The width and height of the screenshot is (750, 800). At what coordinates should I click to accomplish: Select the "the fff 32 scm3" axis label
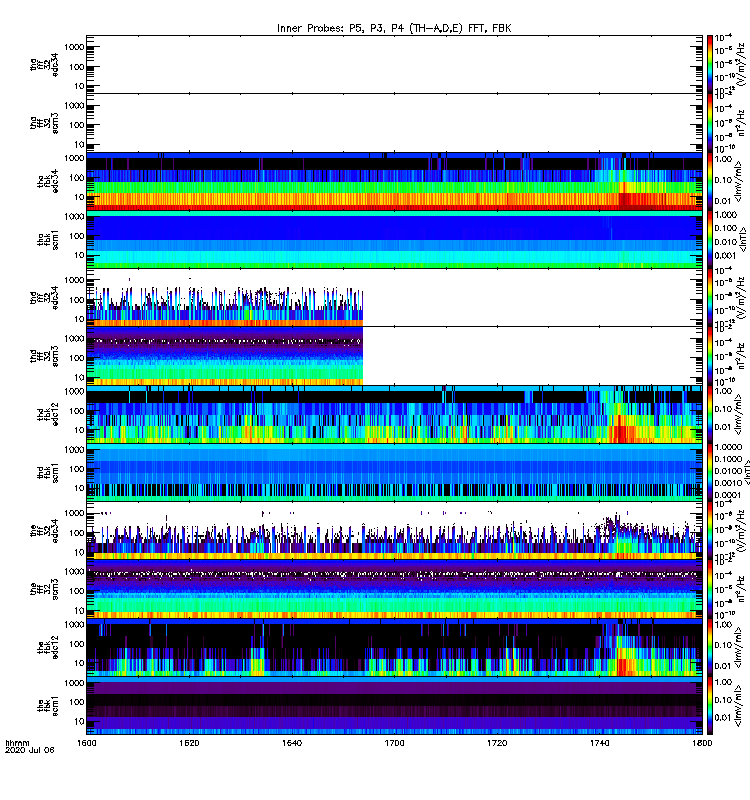click(x=44, y=589)
